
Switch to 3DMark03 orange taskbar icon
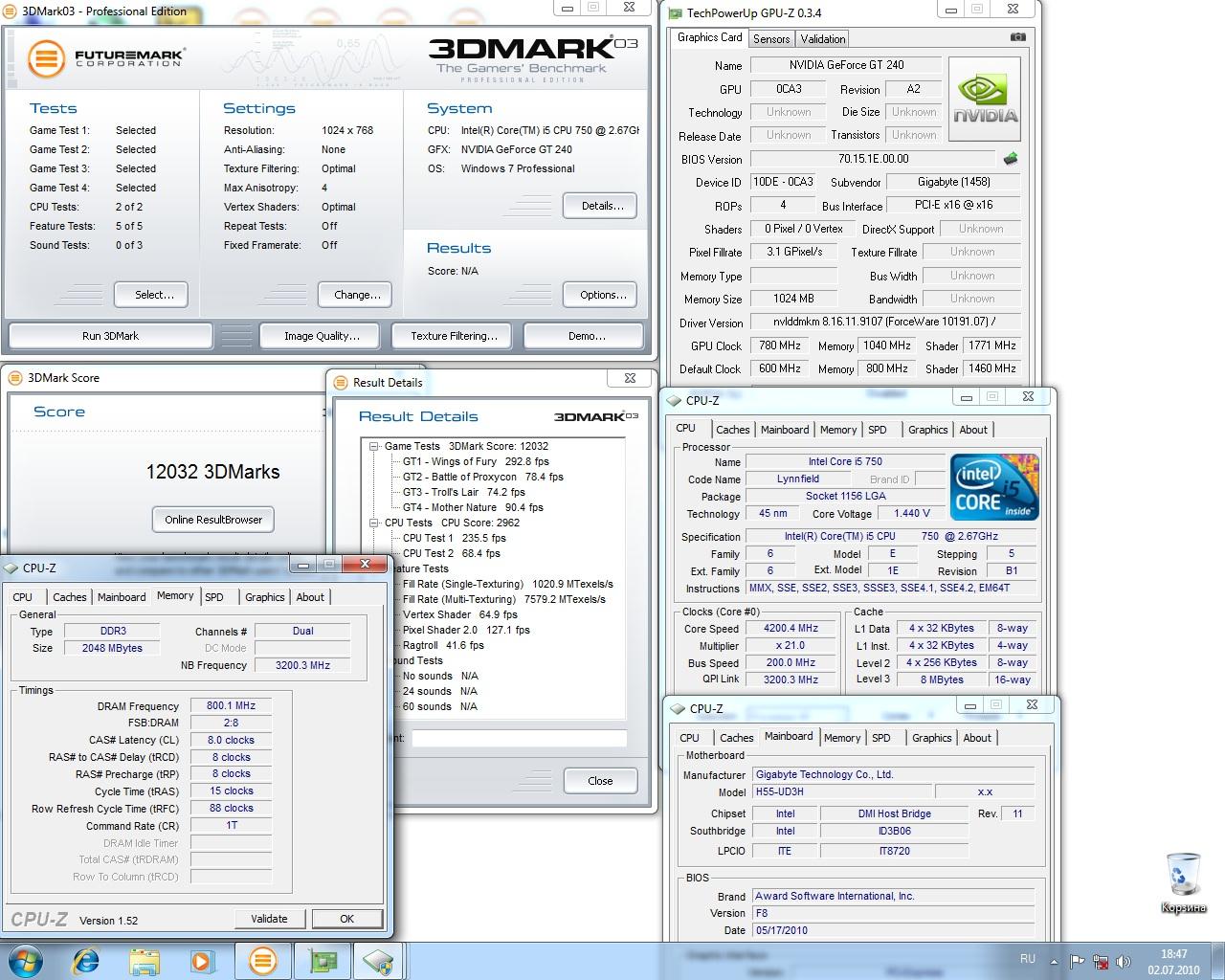coord(262,961)
